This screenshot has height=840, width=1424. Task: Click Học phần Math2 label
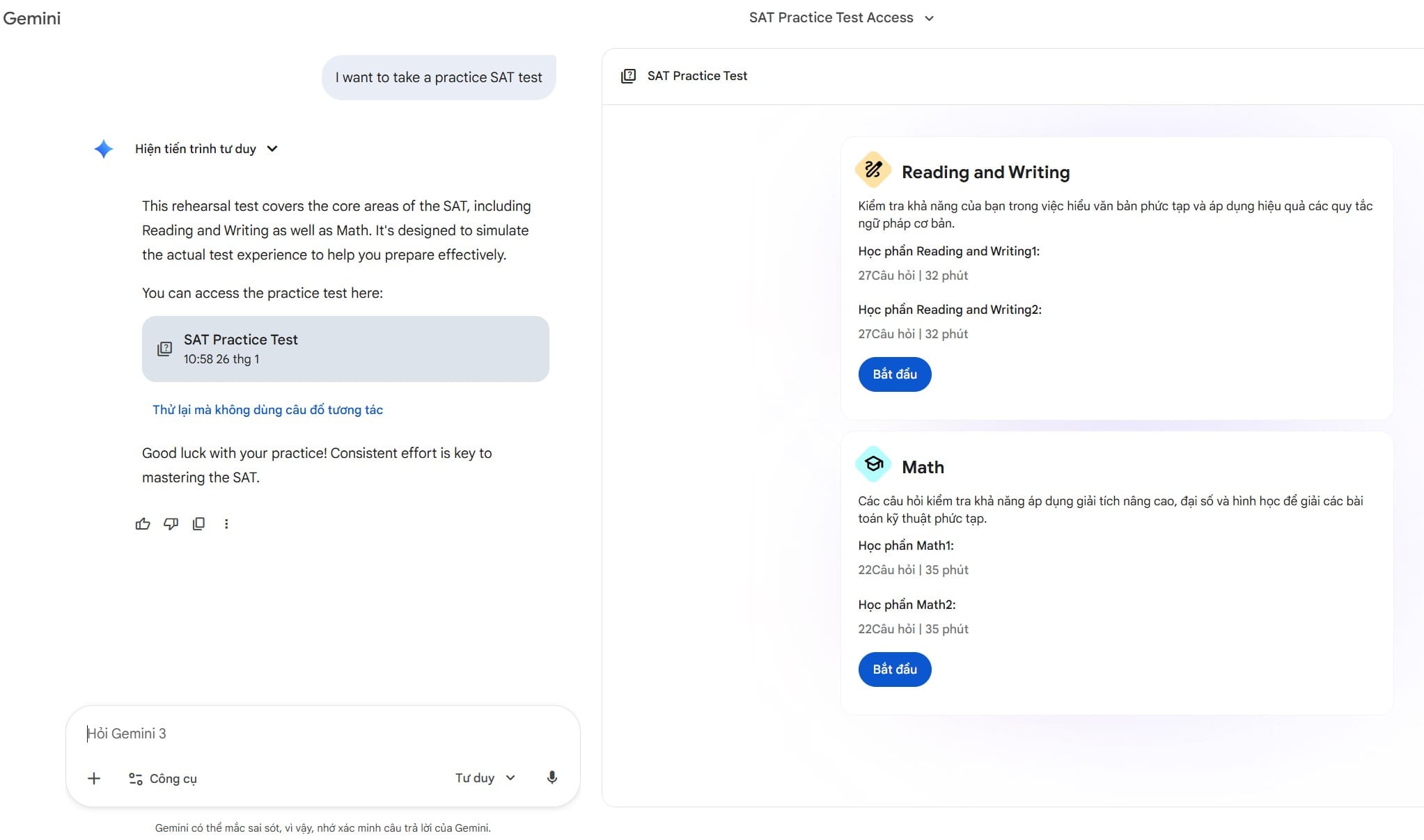(x=907, y=605)
